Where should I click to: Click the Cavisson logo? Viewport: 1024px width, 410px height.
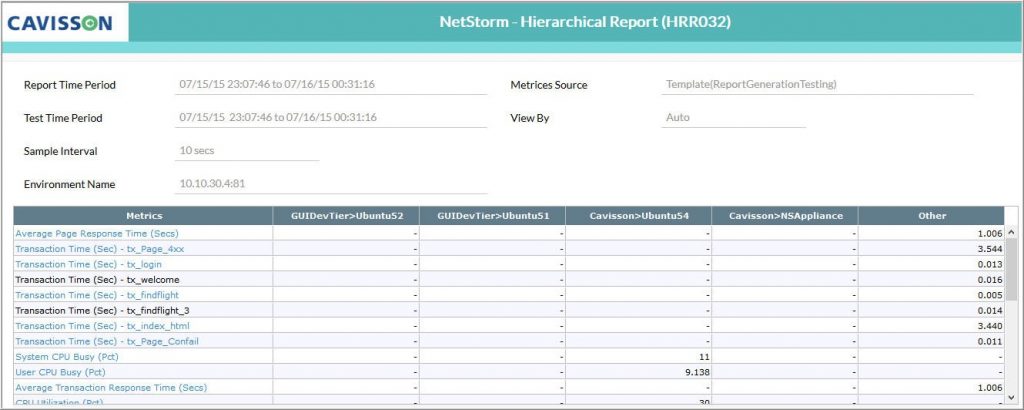point(60,23)
